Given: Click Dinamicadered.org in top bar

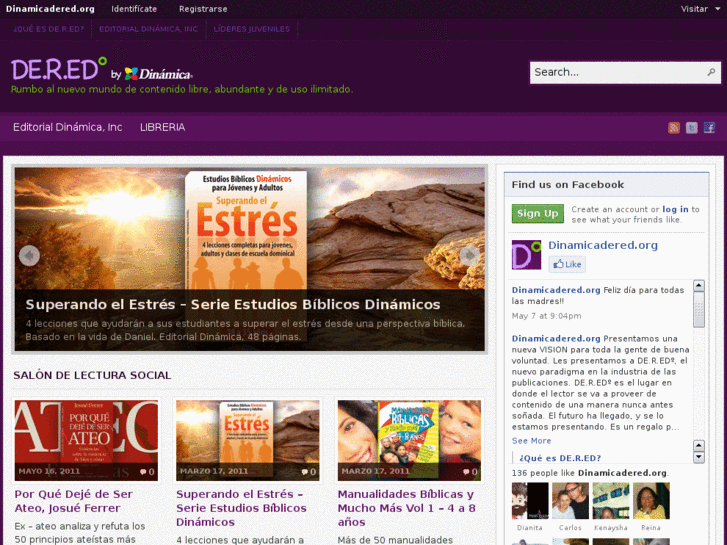Looking at the screenshot, I should click(x=50, y=9).
